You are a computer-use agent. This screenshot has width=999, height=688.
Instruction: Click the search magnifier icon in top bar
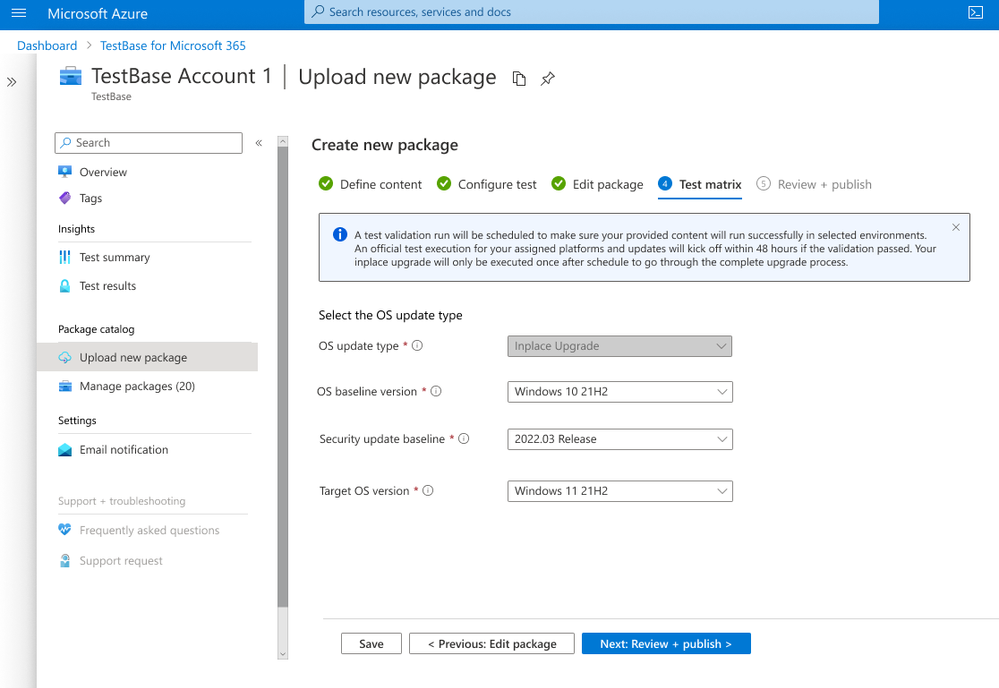coord(318,11)
